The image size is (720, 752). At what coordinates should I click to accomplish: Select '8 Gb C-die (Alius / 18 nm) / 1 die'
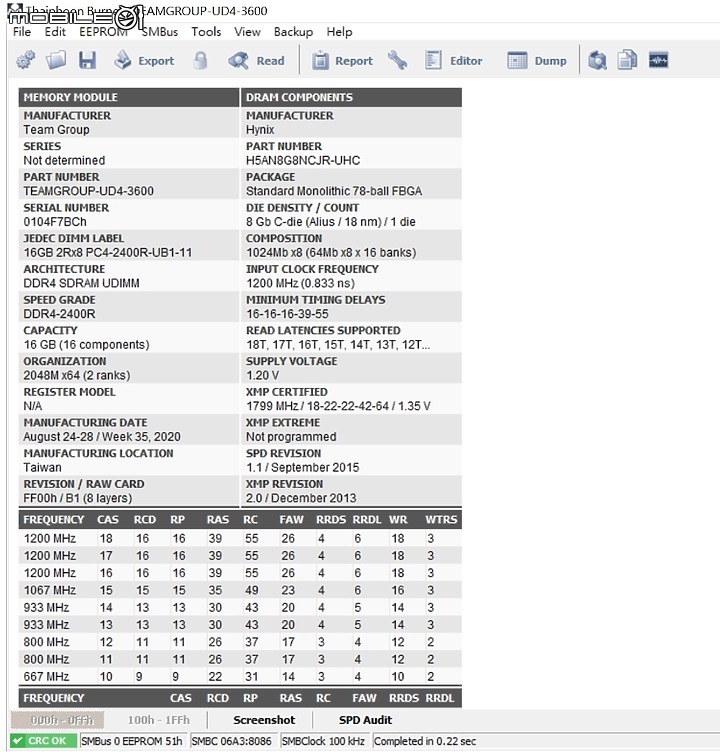click(330, 222)
